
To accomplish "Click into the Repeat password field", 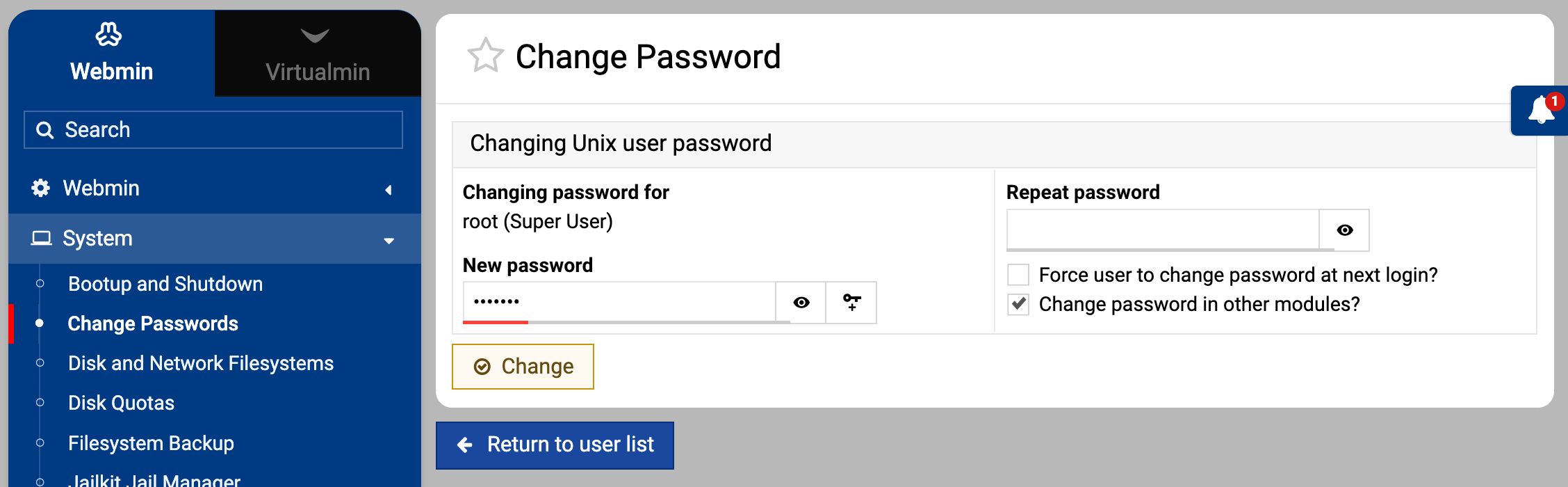I will click(1162, 230).
